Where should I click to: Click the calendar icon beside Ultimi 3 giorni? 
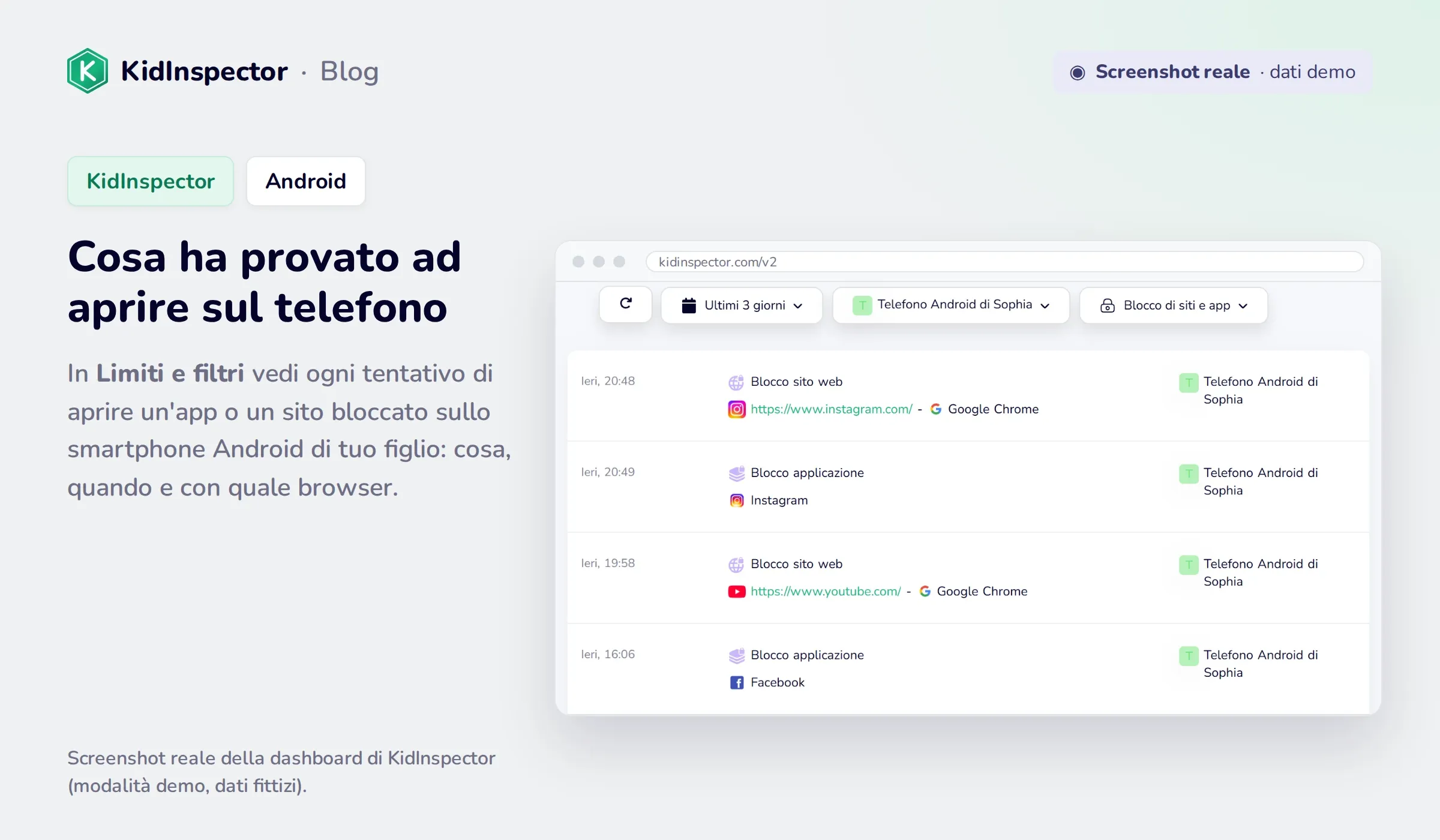coord(689,305)
